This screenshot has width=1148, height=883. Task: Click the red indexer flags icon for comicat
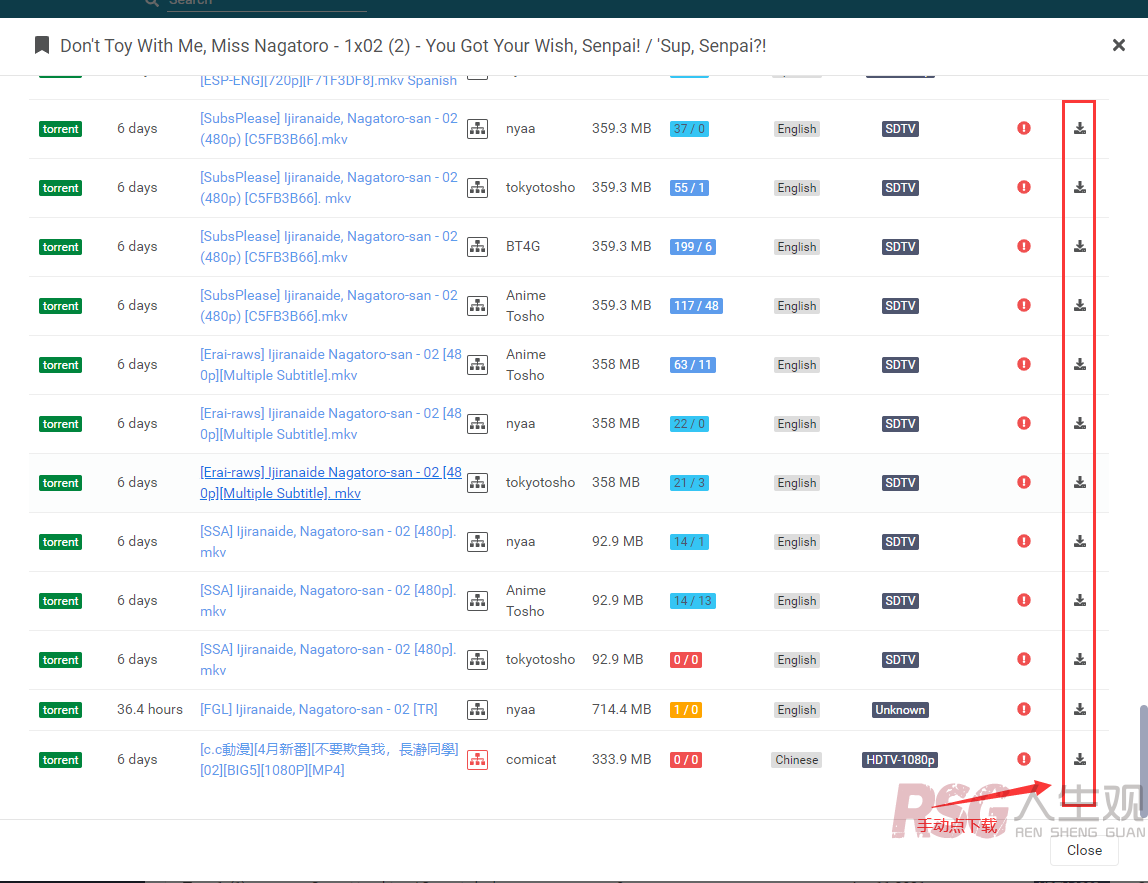[x=477, y=760]
